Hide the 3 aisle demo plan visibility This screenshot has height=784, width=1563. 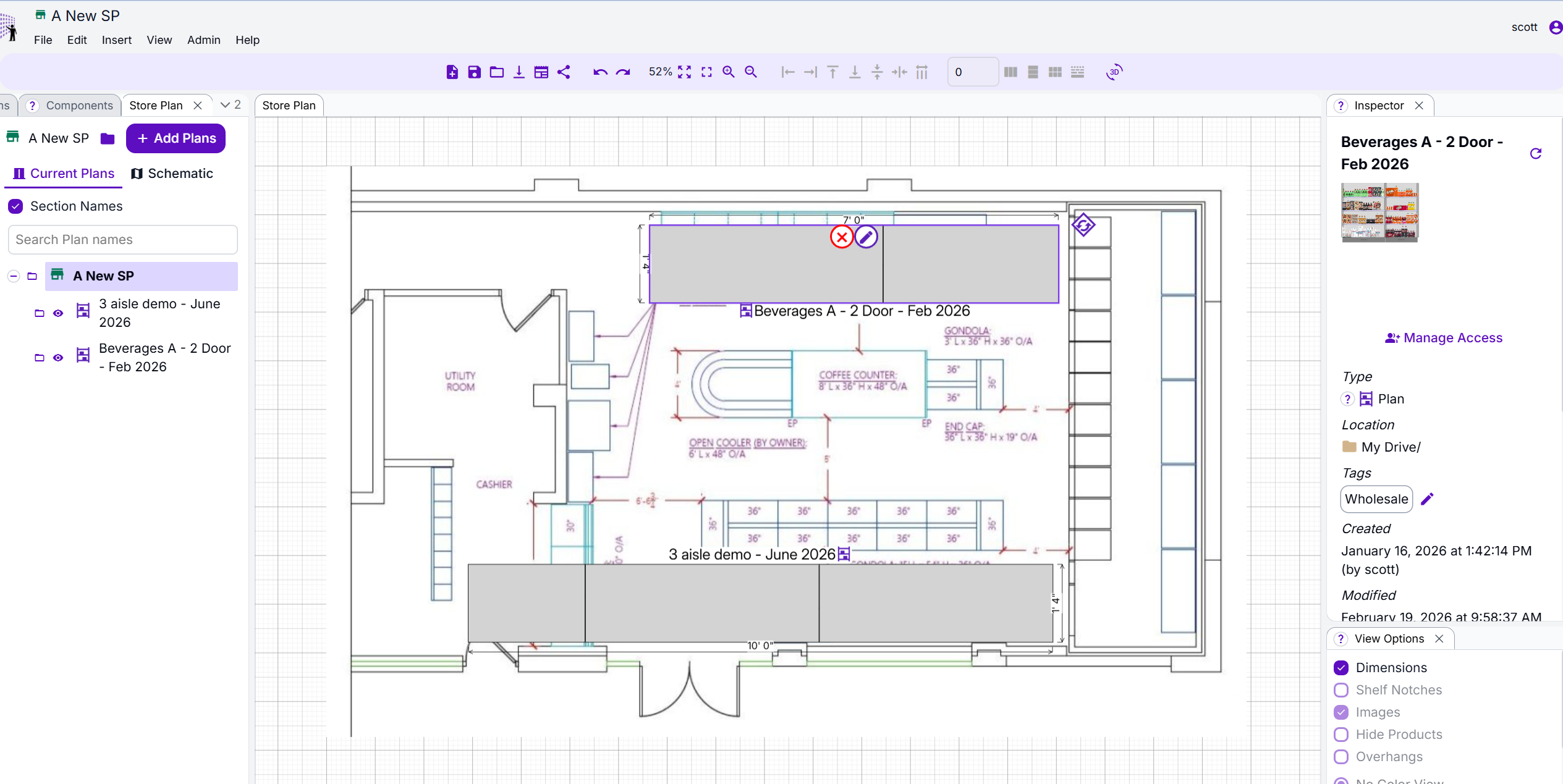click(x=58, y=313)
